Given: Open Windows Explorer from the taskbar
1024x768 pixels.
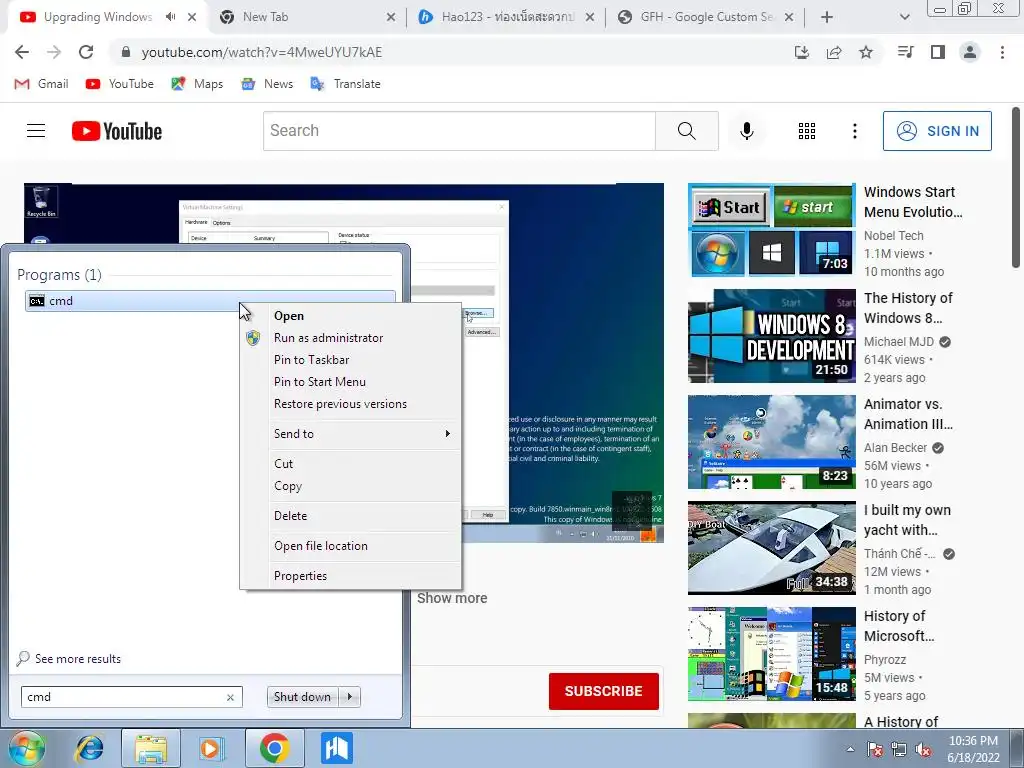Looking at the screenshot, I should 150,748.
